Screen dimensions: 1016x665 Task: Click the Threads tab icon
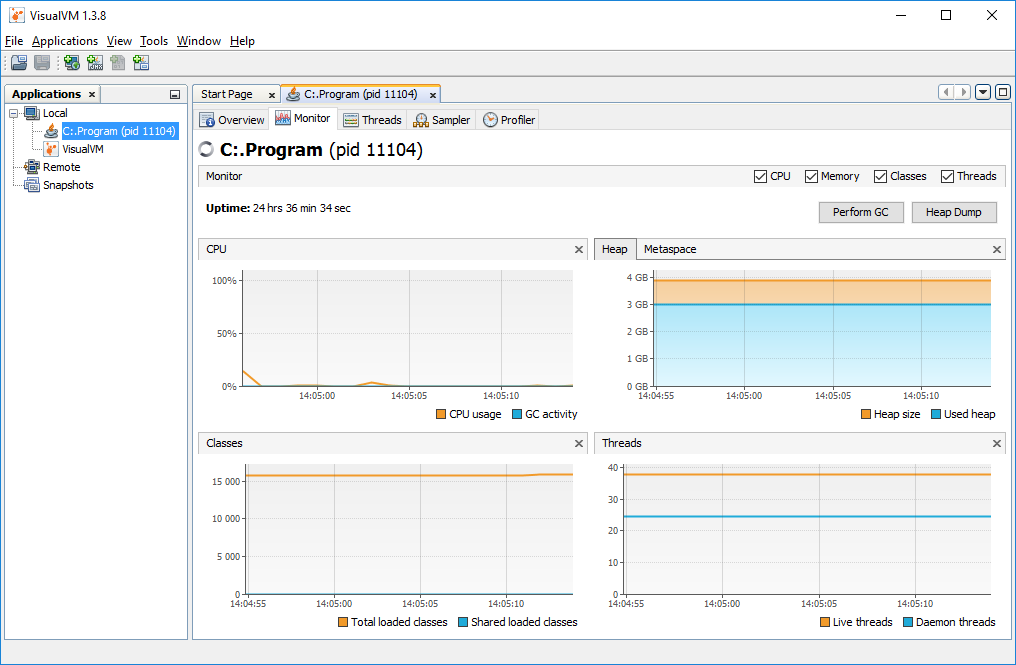tap(351, 120)
